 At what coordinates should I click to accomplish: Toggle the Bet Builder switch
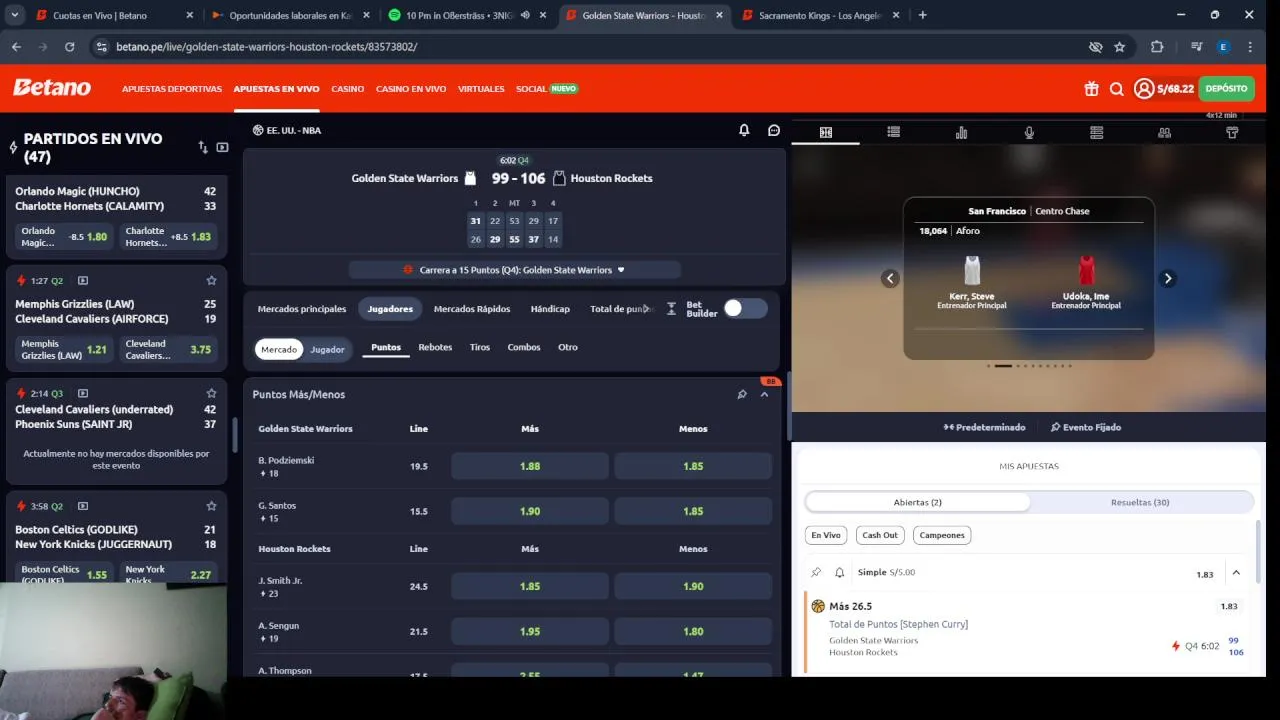click(x=745, y=308)
